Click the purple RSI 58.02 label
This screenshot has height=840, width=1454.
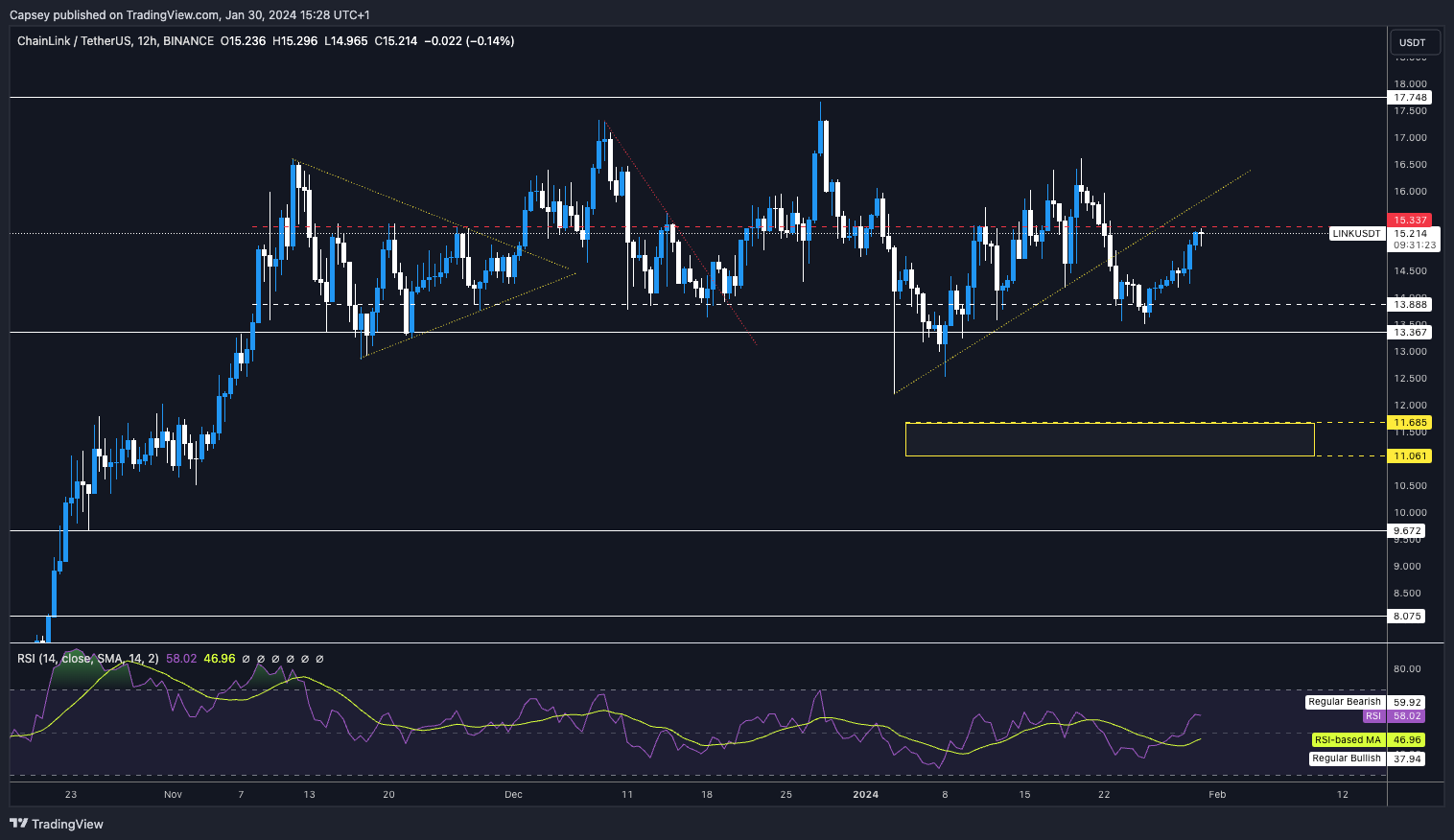pyautogui.click(x=1407, y=716)
